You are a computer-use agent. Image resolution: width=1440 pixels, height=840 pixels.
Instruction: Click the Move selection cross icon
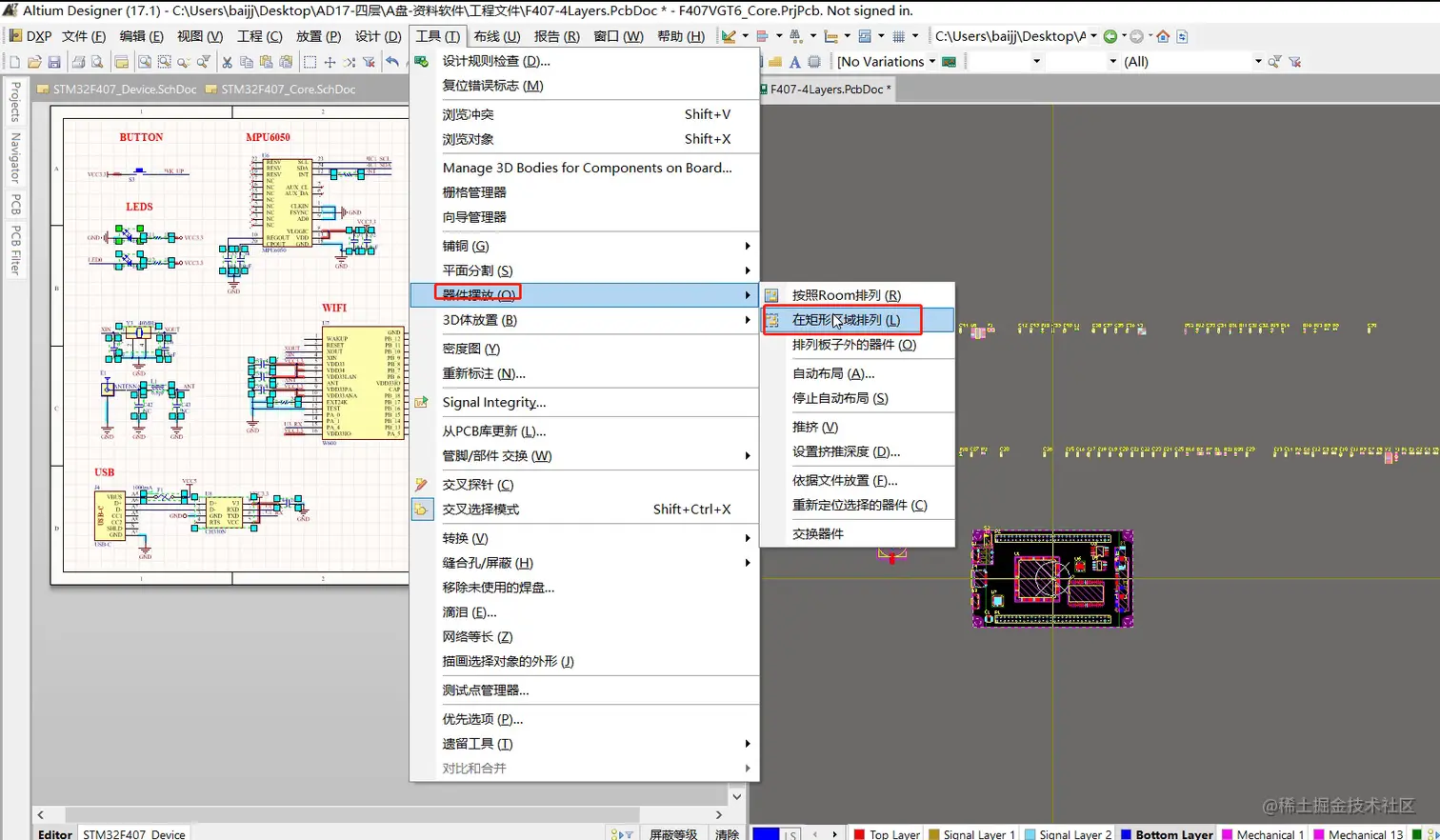330,62
